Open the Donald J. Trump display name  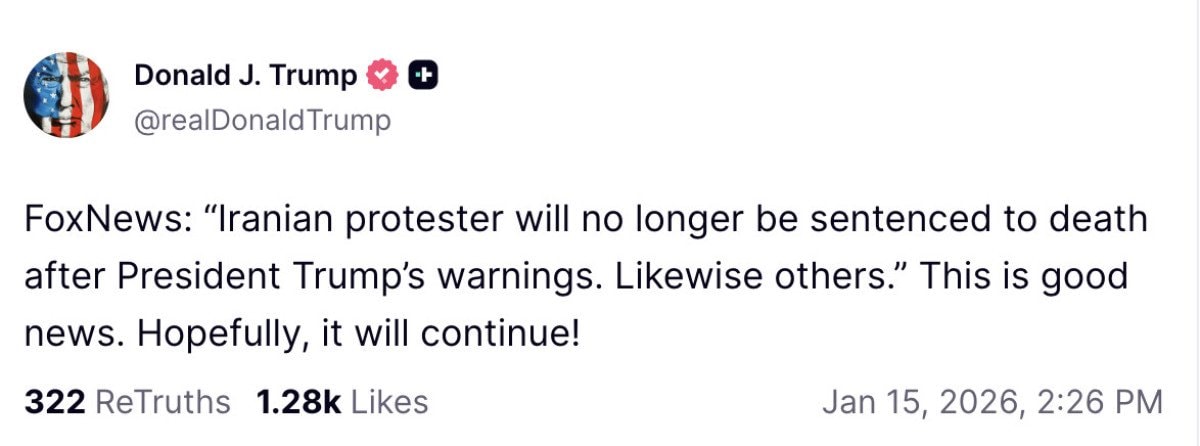pyautogui.click(x=245, y=75)
